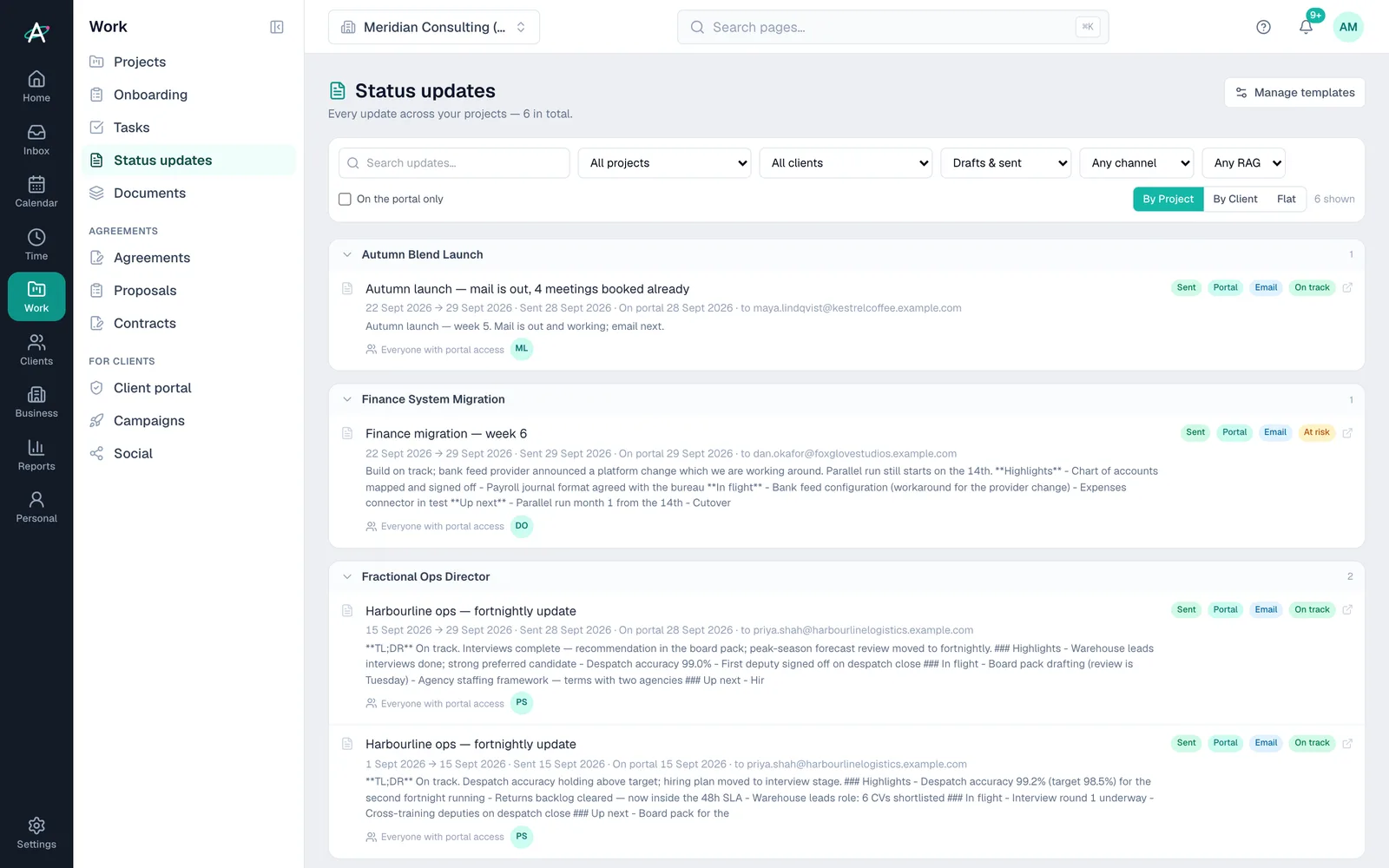This screenshot has height=868, width=1389.
Task: Open Home in the left rail
Action: pyautogui.click(x=36, y=87)
